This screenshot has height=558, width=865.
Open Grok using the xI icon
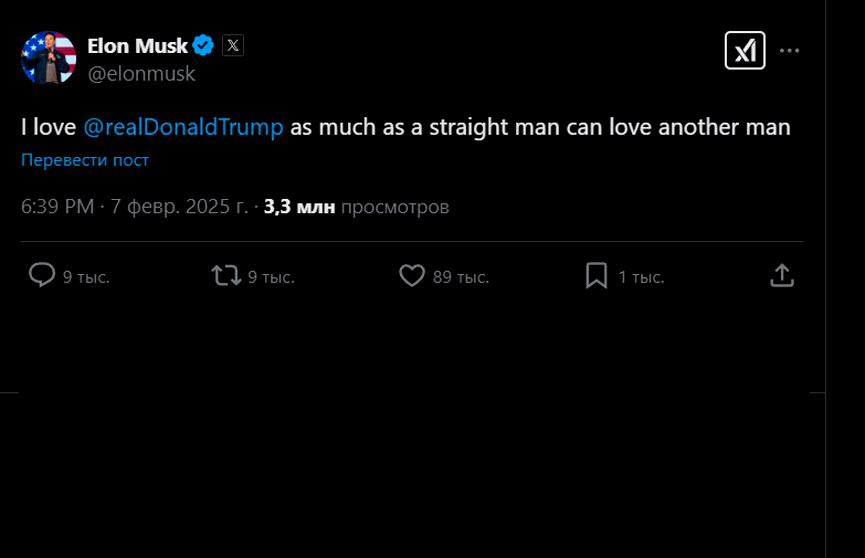(x=745, y=50)
